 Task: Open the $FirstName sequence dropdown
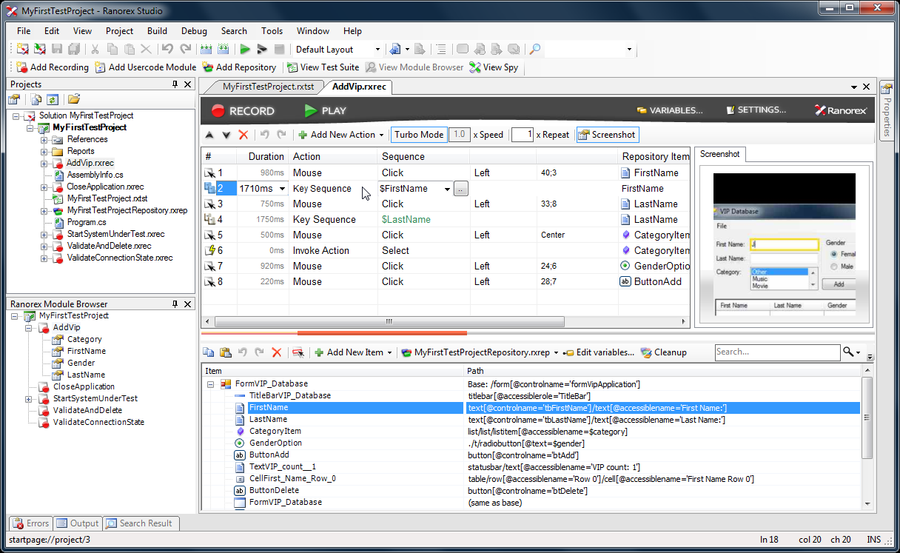click(x=447, y=188)
